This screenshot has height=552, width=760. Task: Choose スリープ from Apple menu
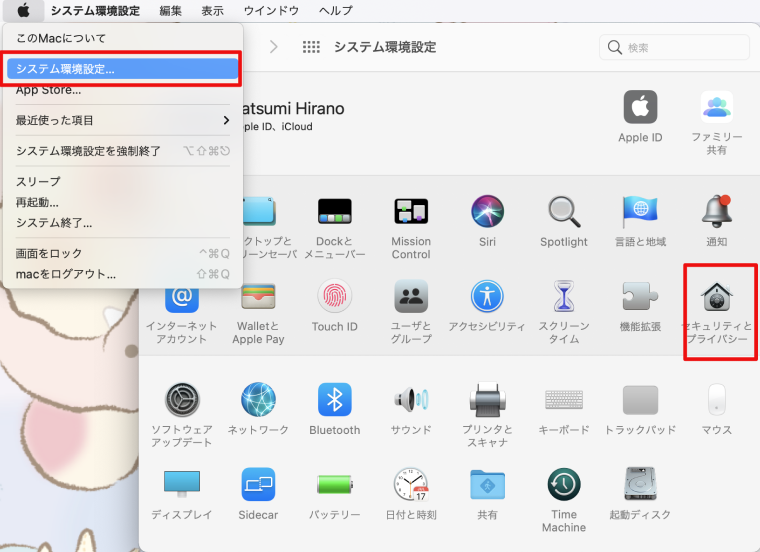point(122,182)
